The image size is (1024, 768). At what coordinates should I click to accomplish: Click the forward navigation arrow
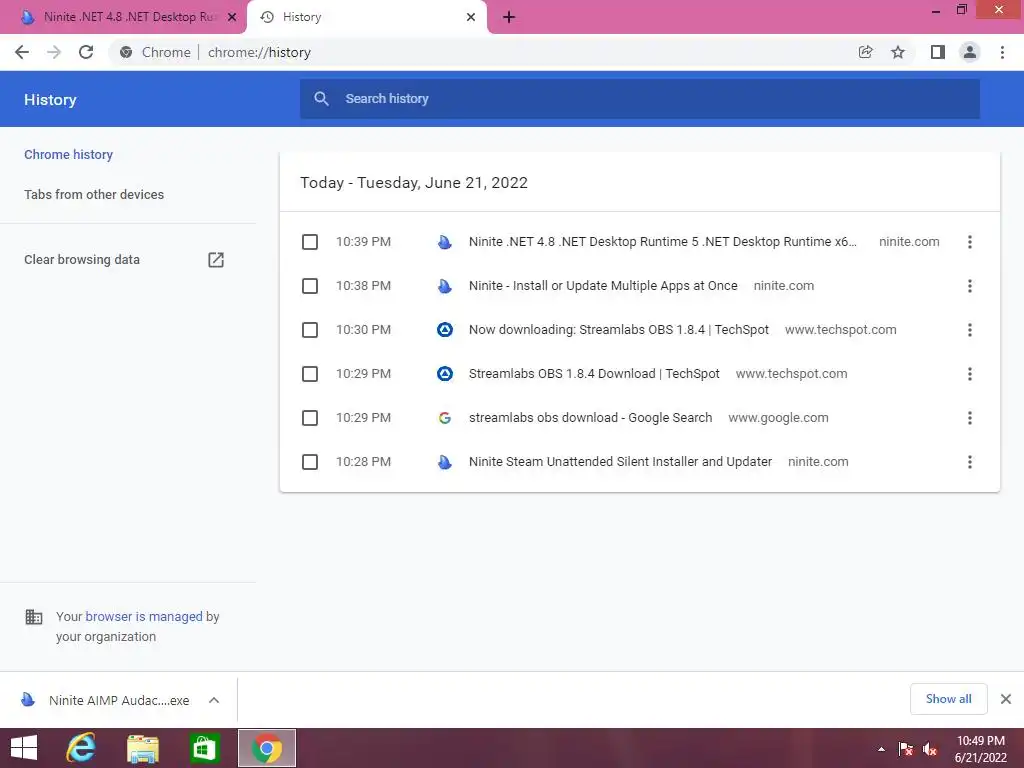54,52
